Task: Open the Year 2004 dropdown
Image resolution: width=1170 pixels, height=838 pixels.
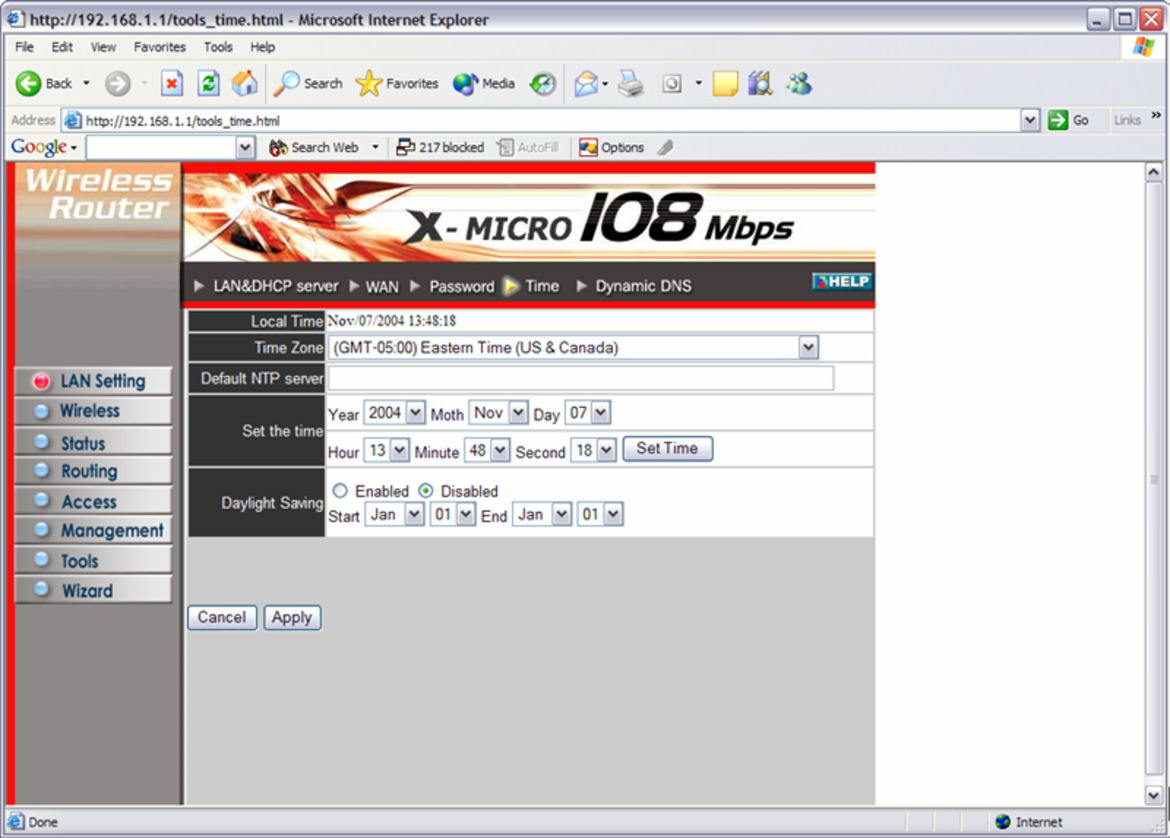Action: click(395, 413)
